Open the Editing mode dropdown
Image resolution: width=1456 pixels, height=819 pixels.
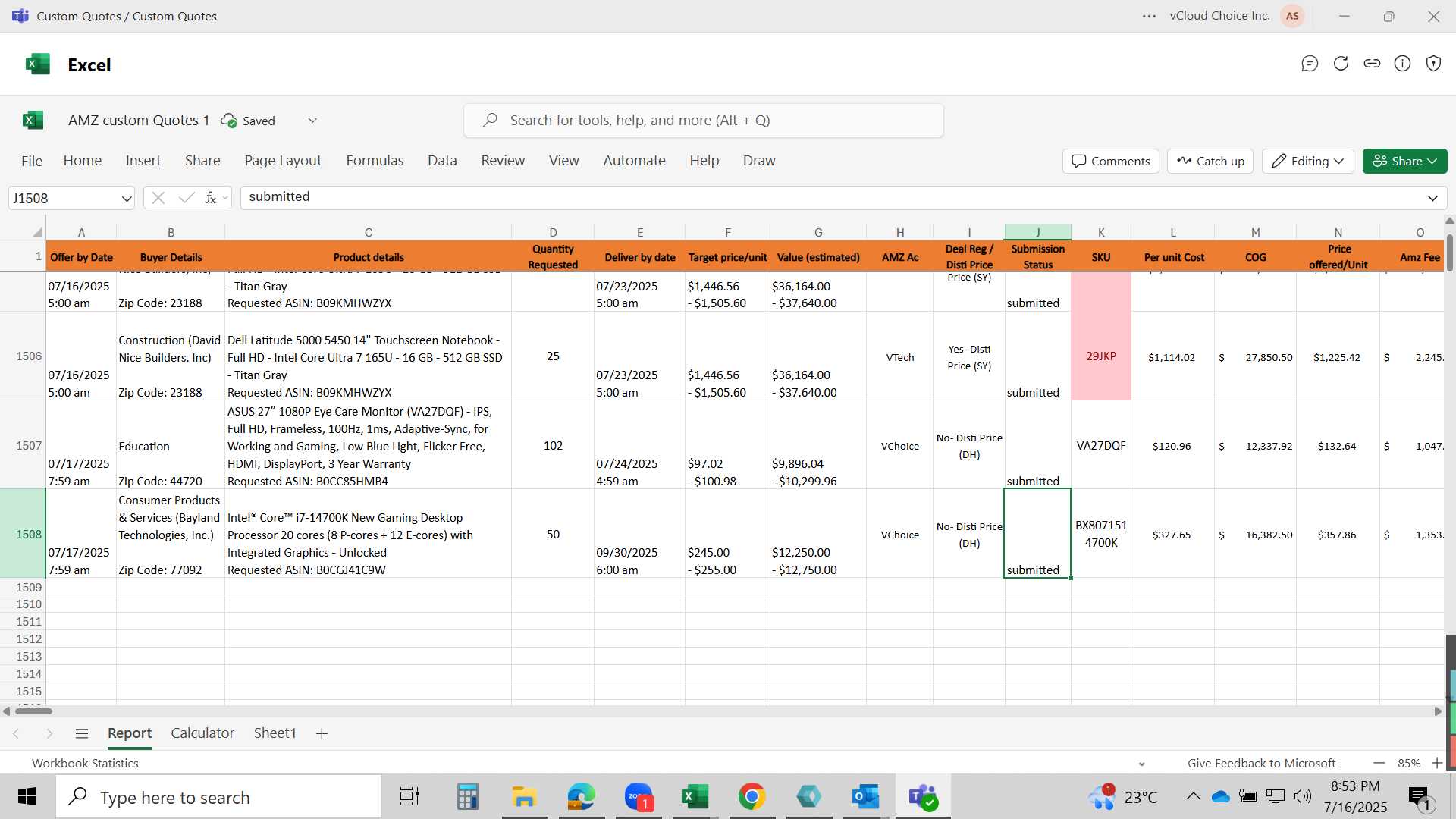click(1308, 161)
